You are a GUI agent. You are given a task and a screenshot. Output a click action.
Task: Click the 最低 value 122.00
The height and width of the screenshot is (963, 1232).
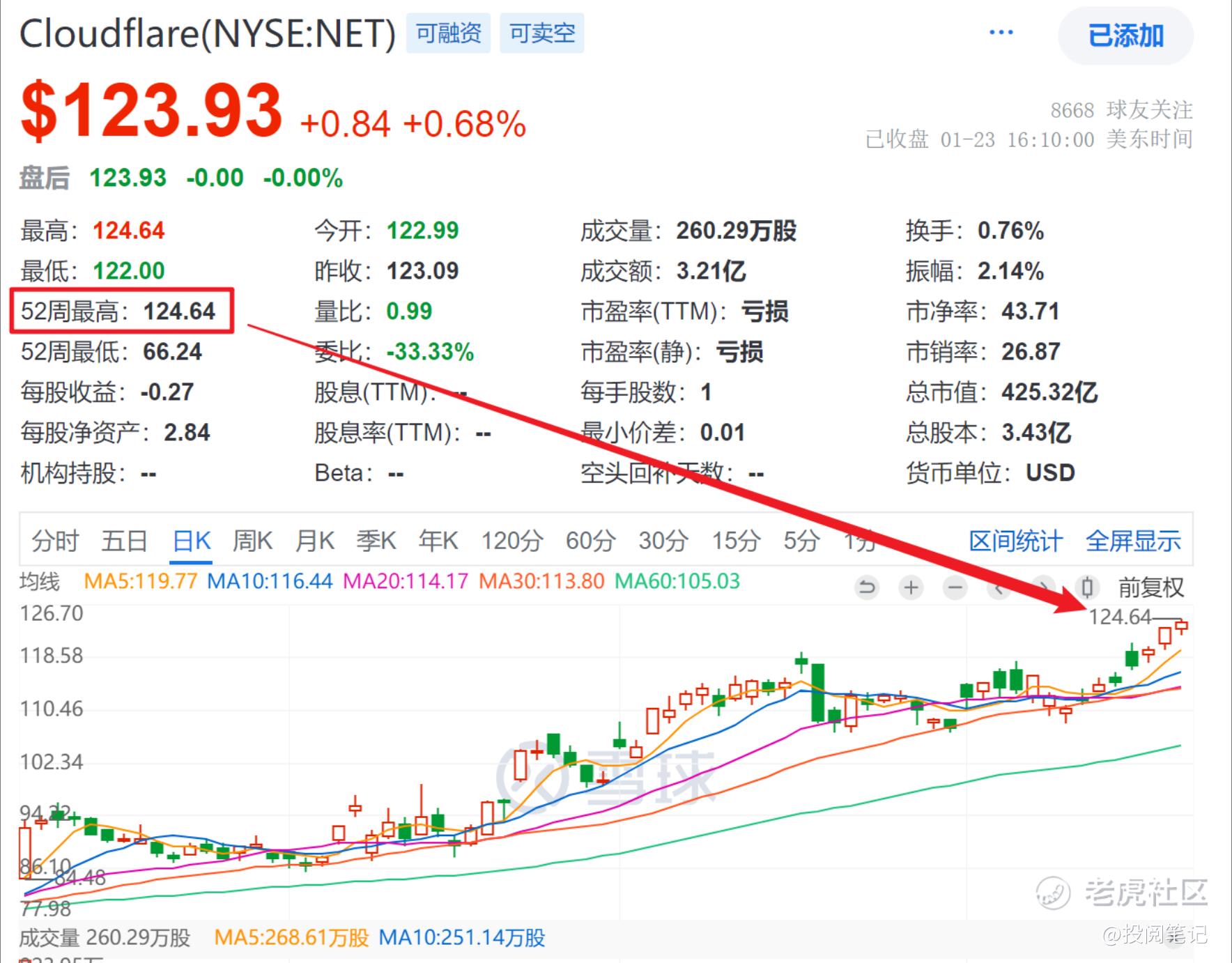pyautogui.click(x=129, y=271)
